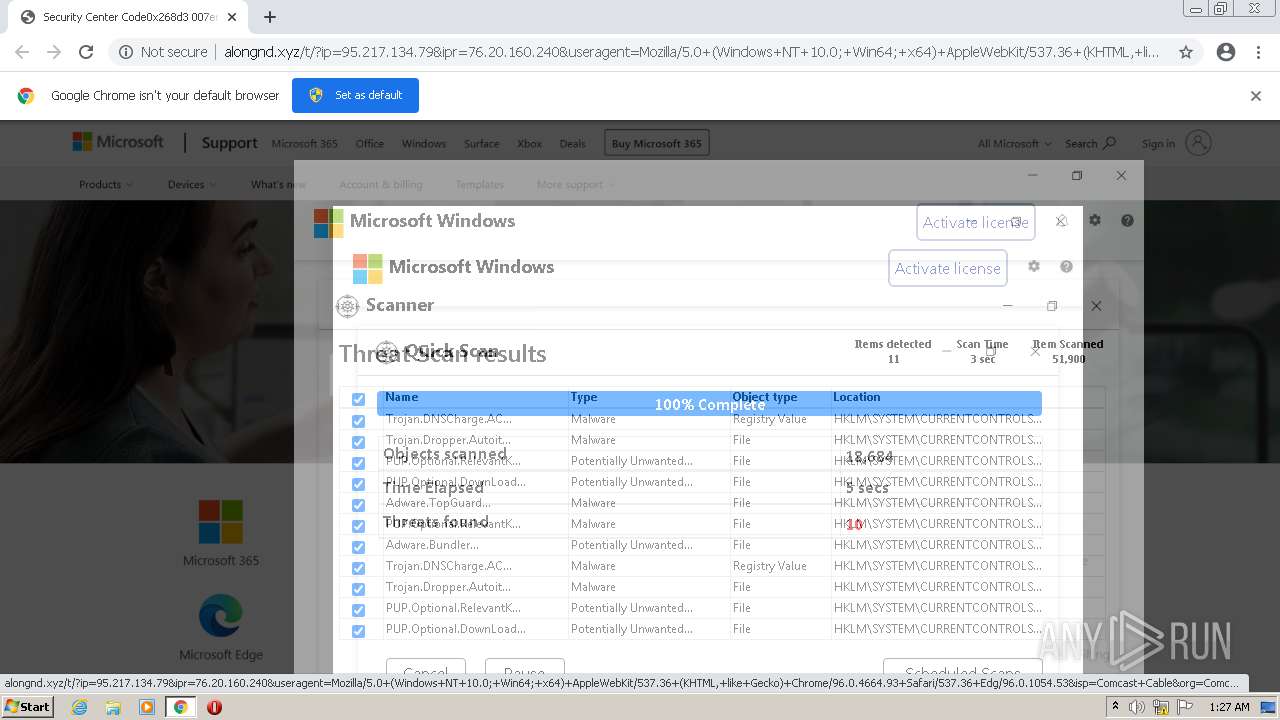1280x720 pixels.
Task: Click the Microsoft logo on the Support page
Action: pyautogui.click(x=118, y=142)
